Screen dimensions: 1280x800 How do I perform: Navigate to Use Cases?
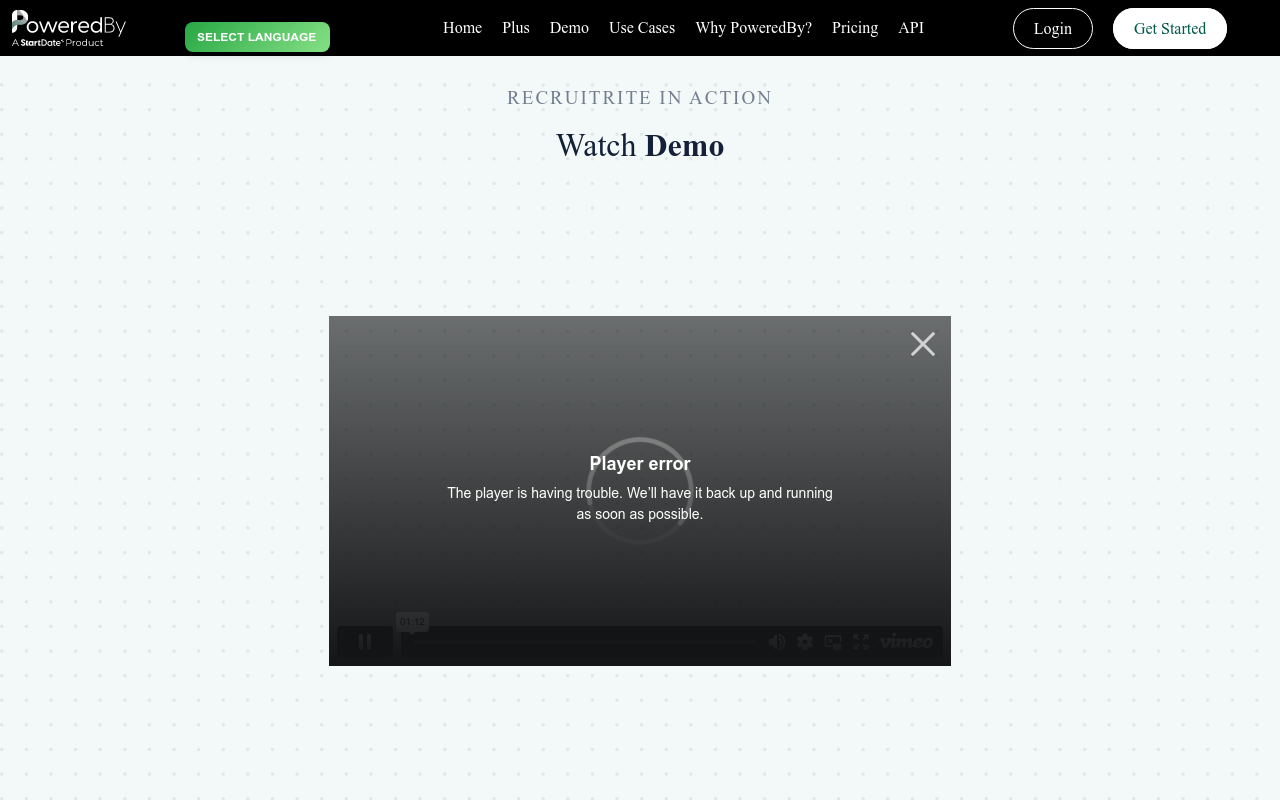pyautogui.click(x=642, y=28)
